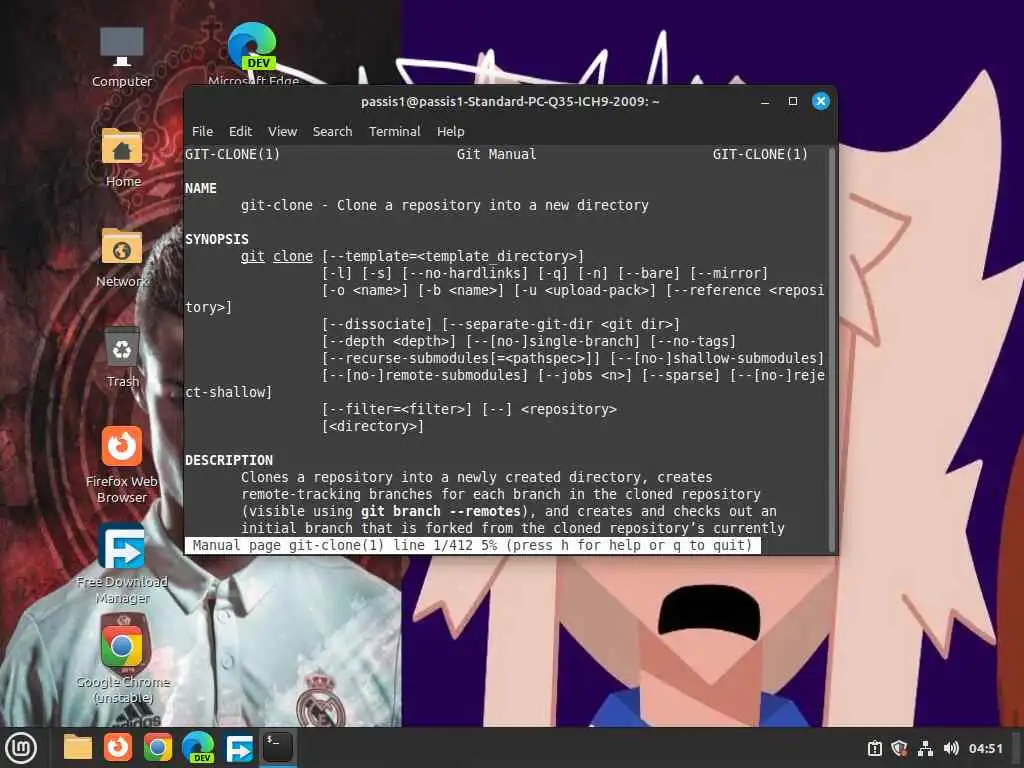Open the terminal Search menu
This screenshot has height=768, width=1024.
click(332, 131)
